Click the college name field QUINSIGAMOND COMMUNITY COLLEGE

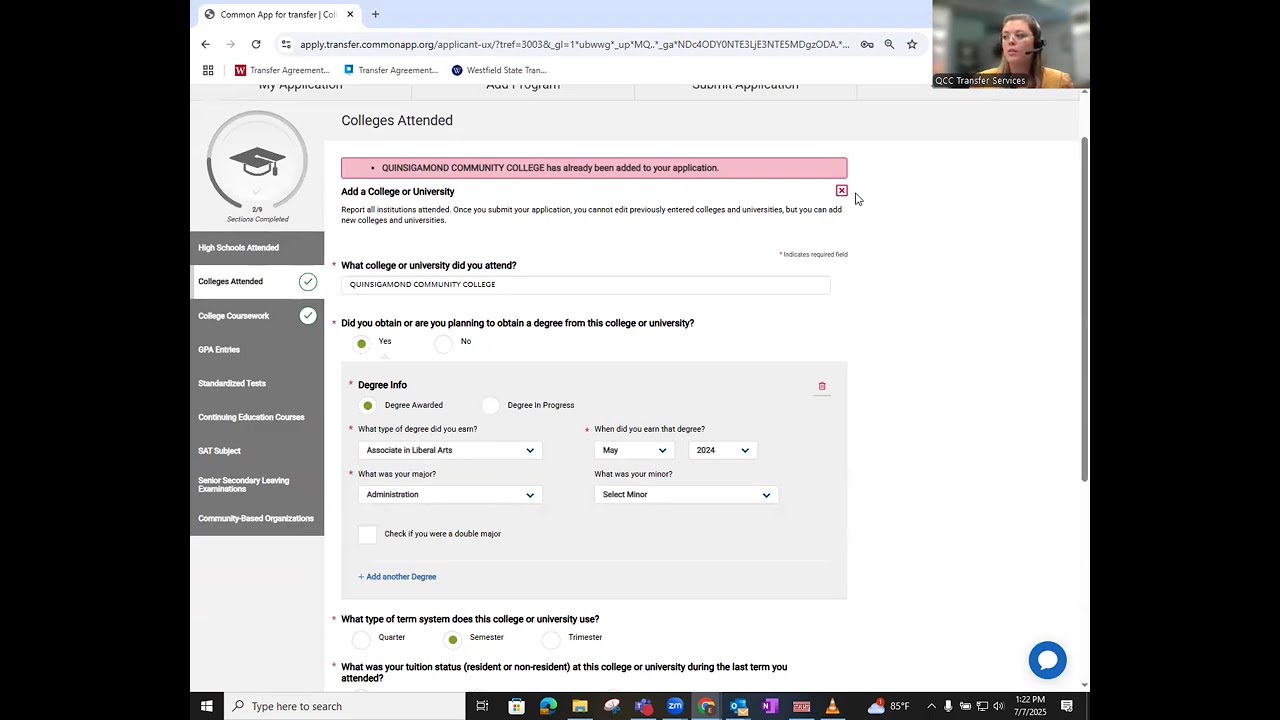[x=585, y=285]
